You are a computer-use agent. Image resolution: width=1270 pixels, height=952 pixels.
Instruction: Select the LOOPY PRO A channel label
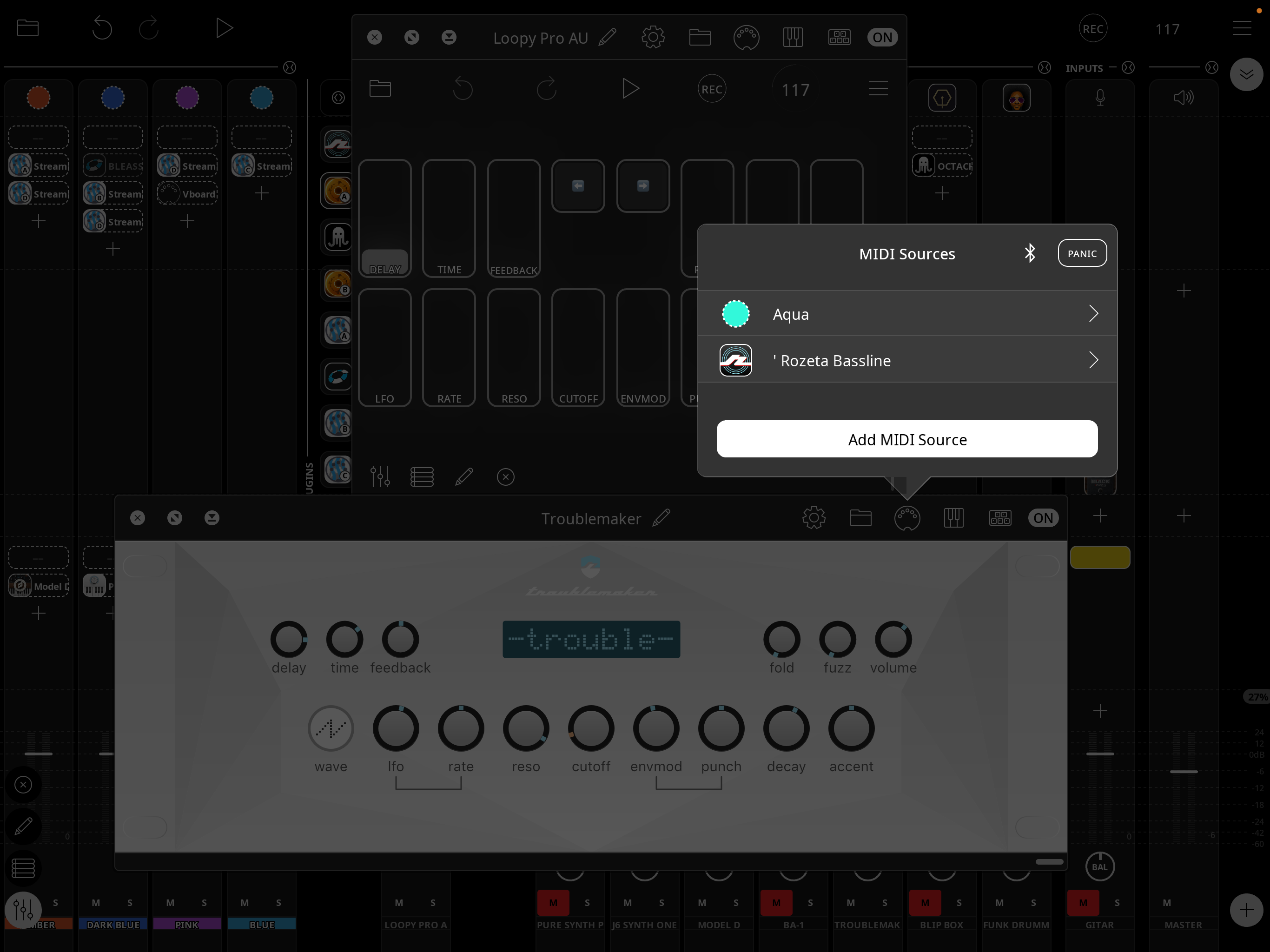click(415, 925)
